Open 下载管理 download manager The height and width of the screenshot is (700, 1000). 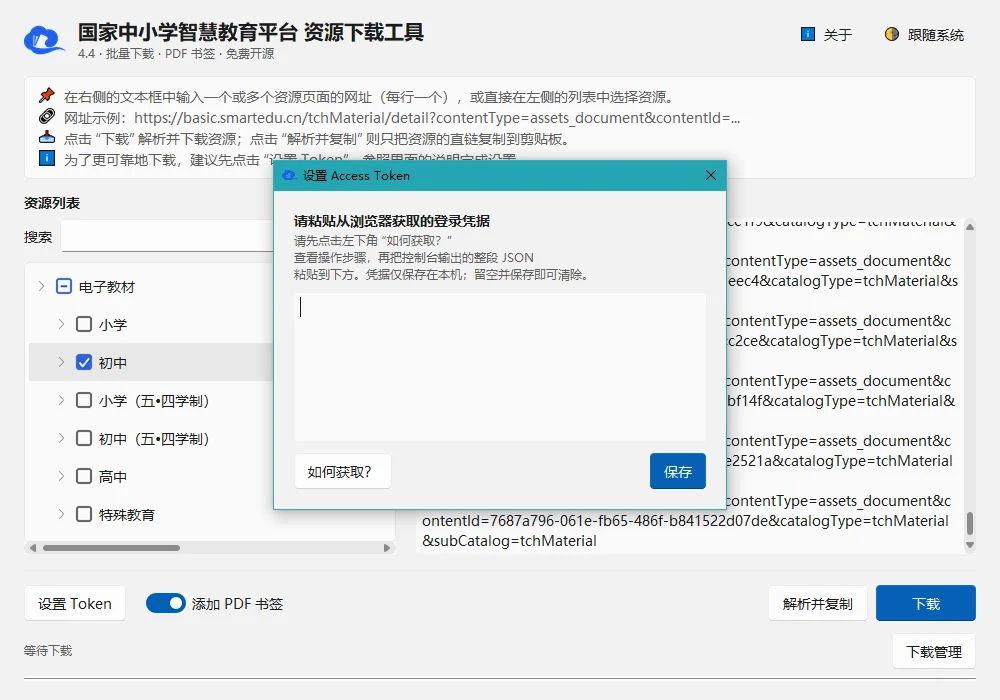pyautogui.click(x=934, y=652)
